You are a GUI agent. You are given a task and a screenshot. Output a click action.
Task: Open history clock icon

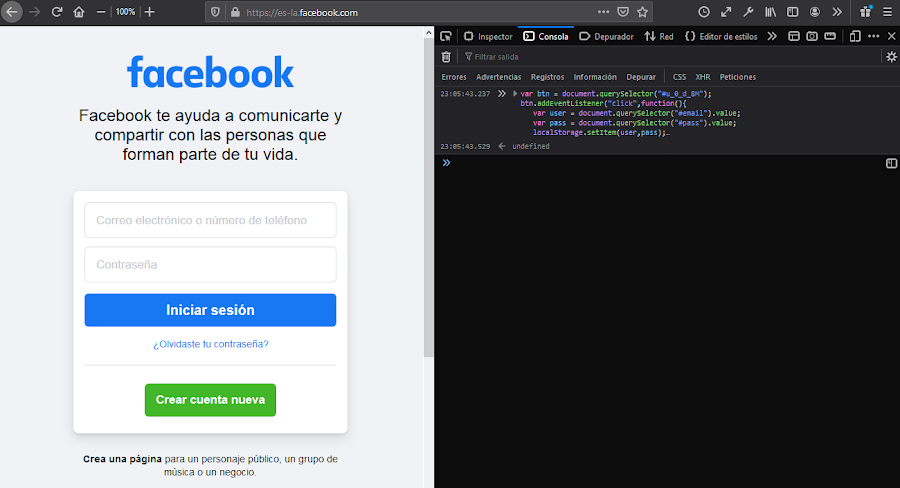click(x=704, y=12)
